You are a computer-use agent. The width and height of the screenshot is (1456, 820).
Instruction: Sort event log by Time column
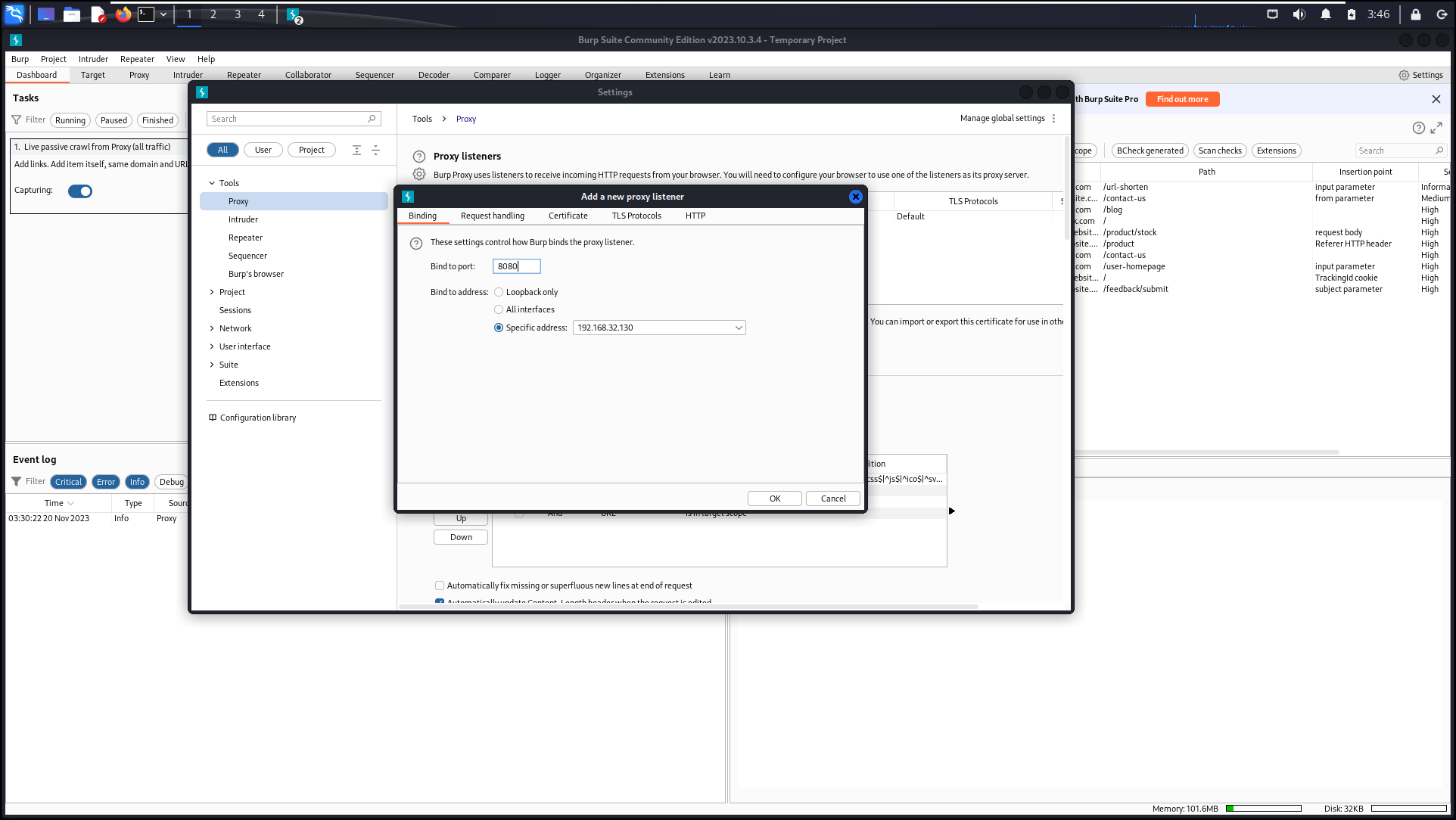(x=59, y=503)
